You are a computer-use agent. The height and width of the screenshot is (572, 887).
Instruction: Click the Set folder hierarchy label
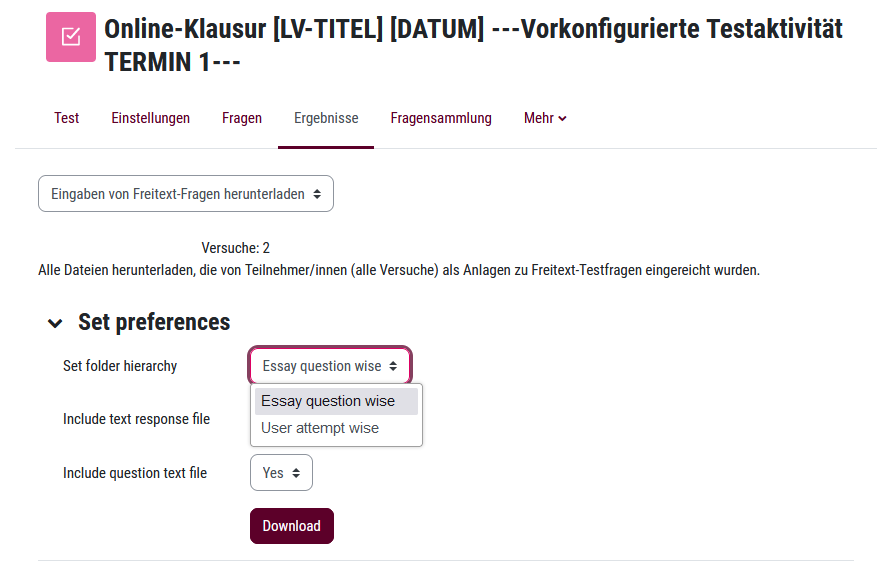[120, 366]
